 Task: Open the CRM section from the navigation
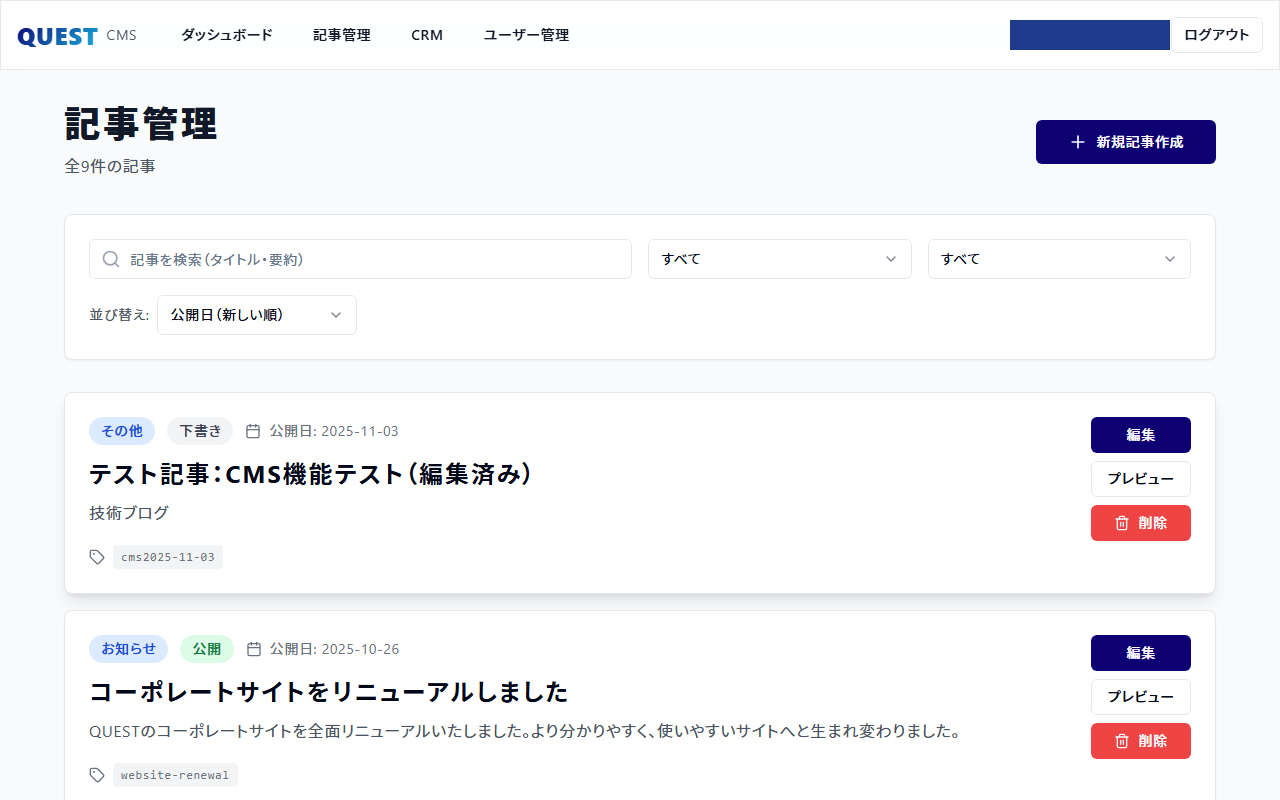click(427, 34)
